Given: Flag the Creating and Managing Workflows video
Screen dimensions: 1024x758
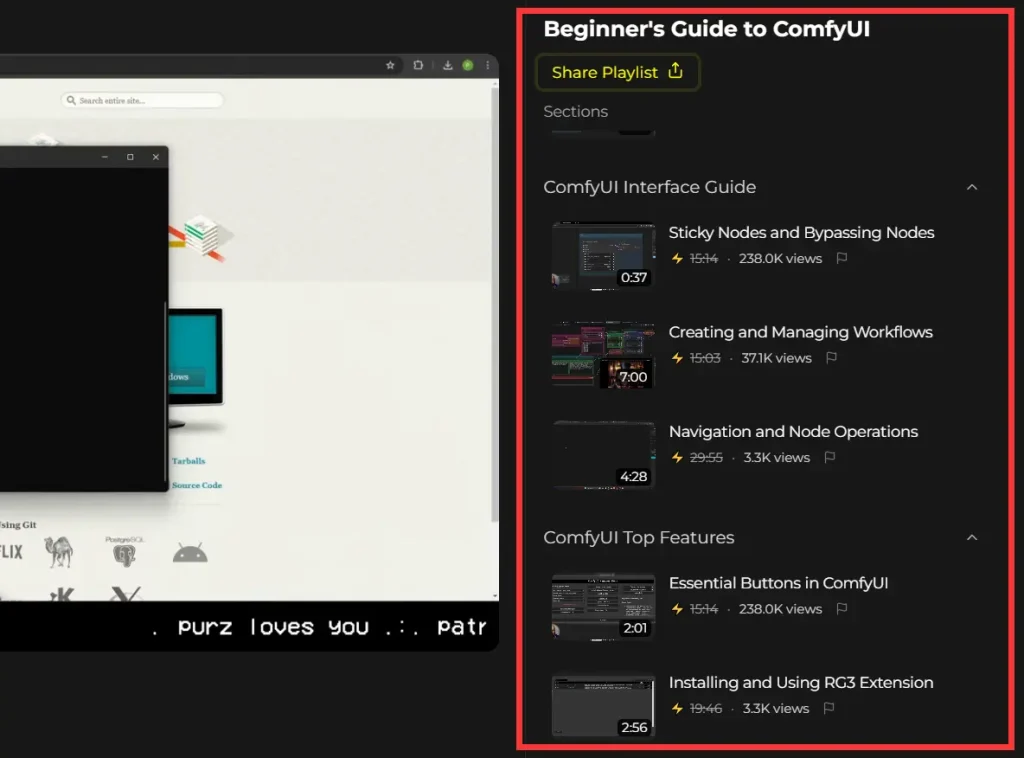Looking at the screenshot, I should [831, 358].
